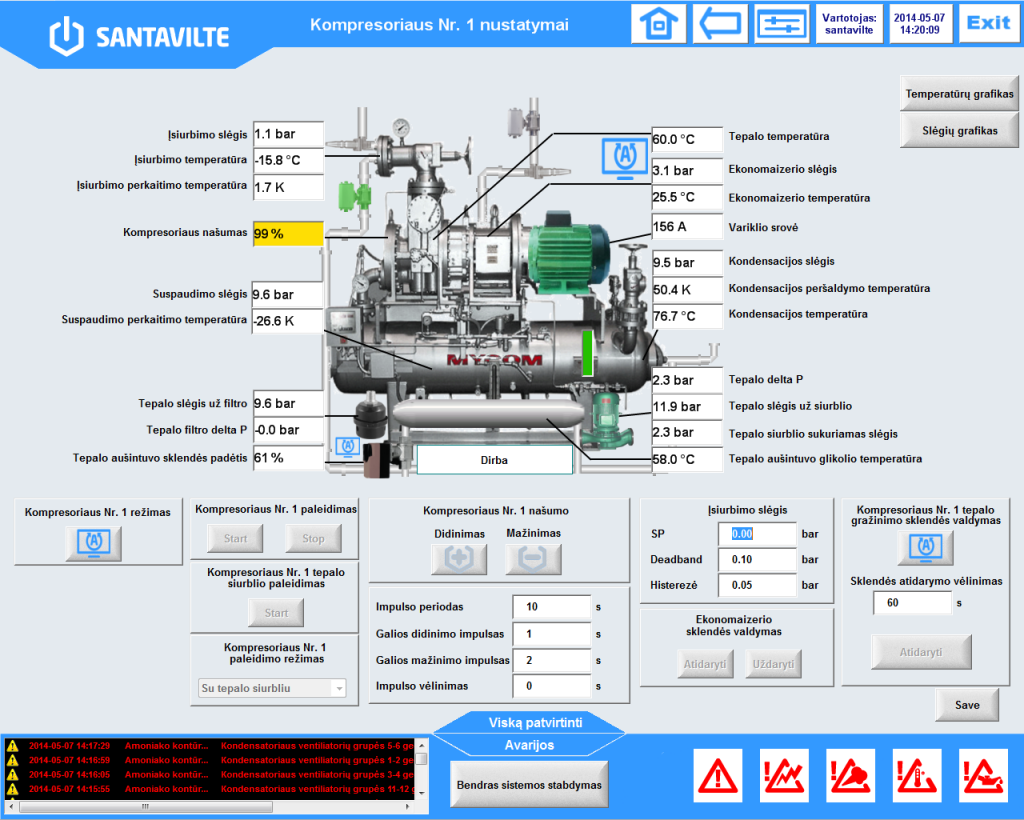Click the alarm list horizontal scrollbar thumb
The width and height of the screenshot is (1024, 820).
[146, 807]
